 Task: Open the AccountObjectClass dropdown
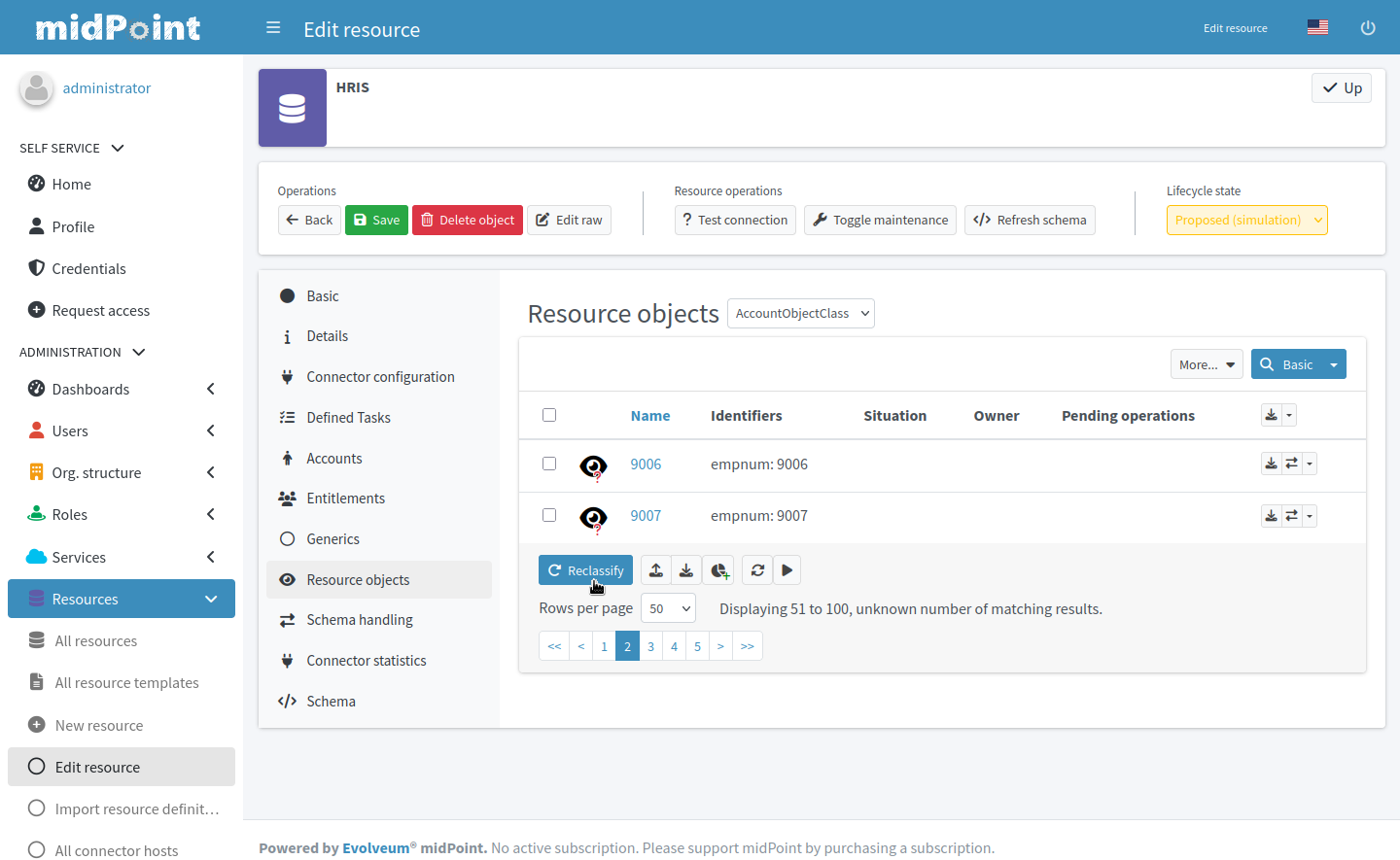pos(800,313)
